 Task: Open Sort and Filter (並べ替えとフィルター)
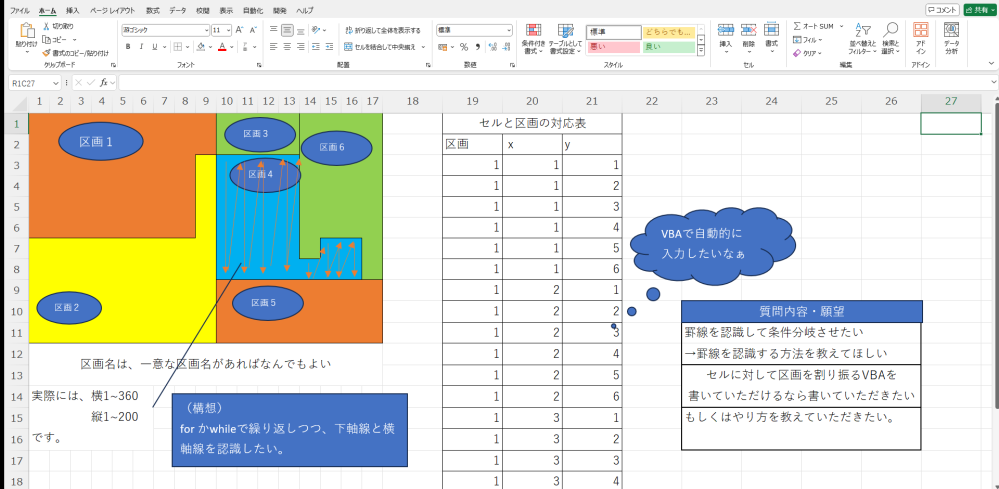862,38
